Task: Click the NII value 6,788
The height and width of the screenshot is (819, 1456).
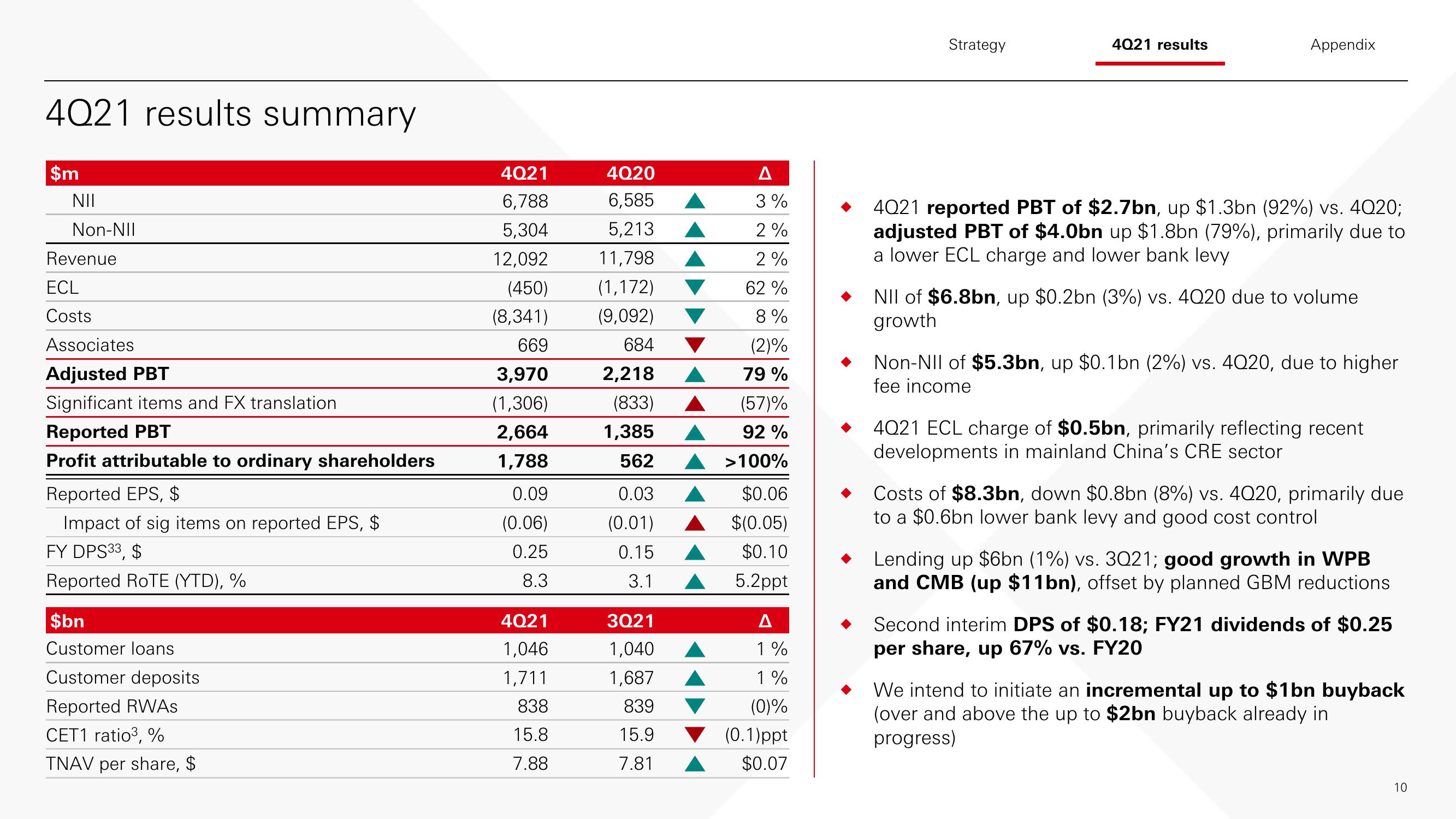Action: 525,200
